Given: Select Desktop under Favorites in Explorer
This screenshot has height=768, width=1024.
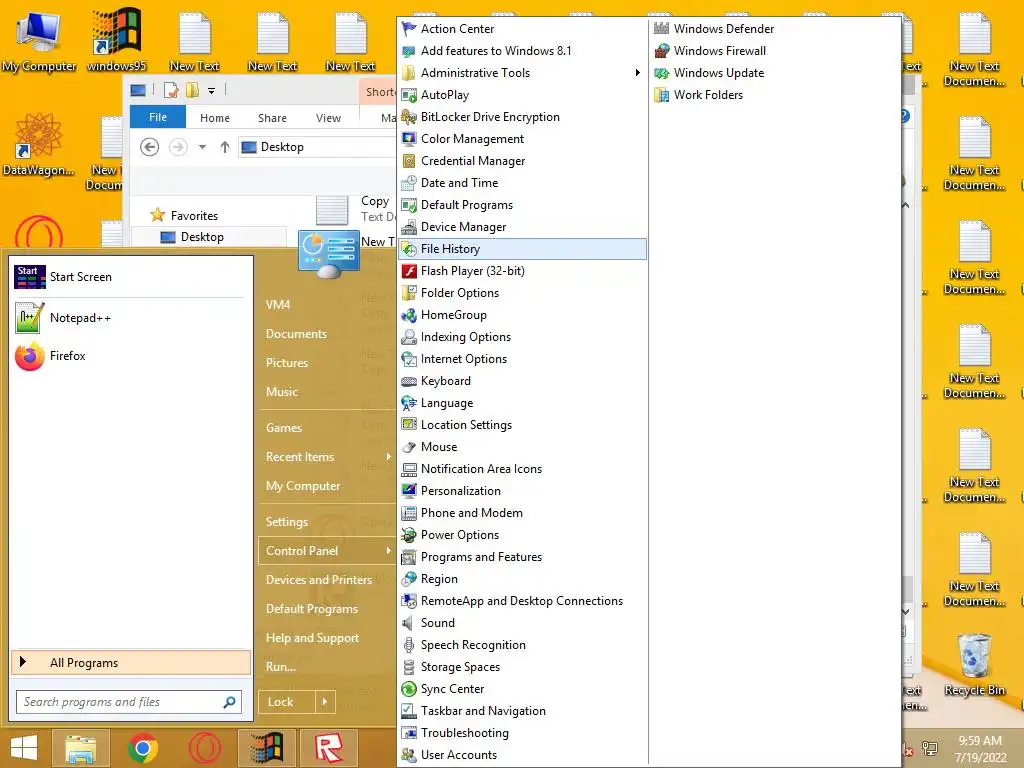Looking at the screenshot, I should (209, 237).
